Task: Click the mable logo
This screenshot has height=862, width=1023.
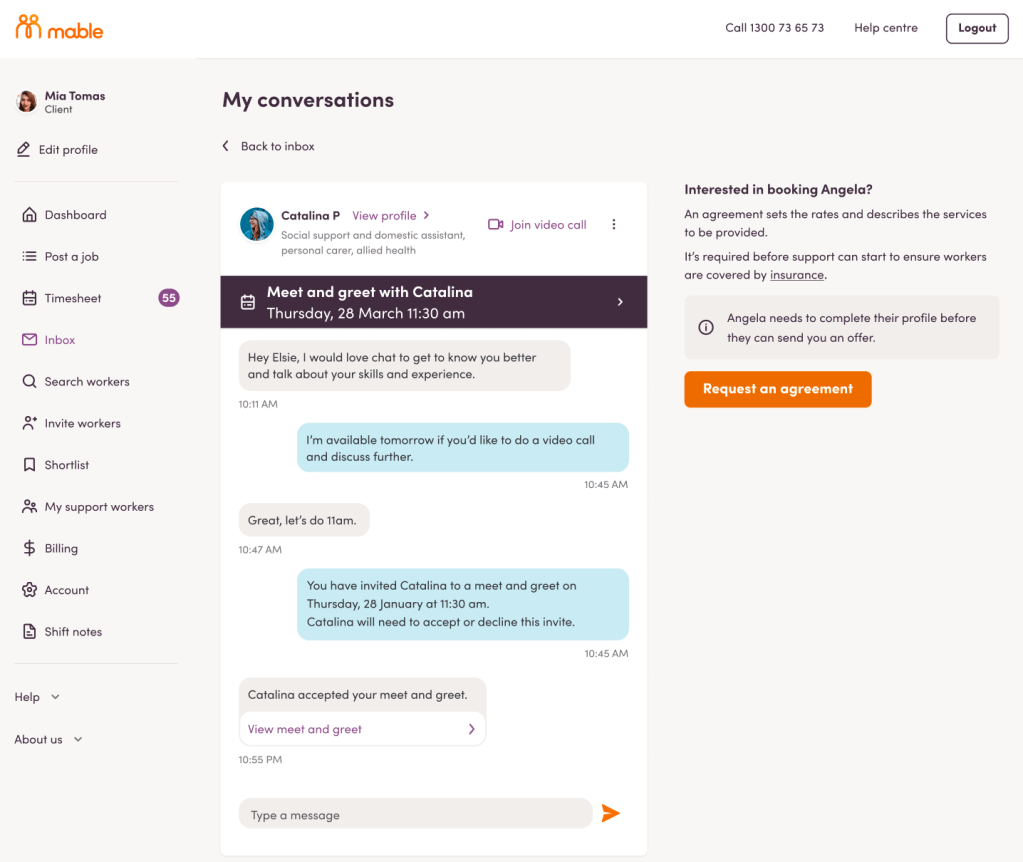Action: (60, 28)
